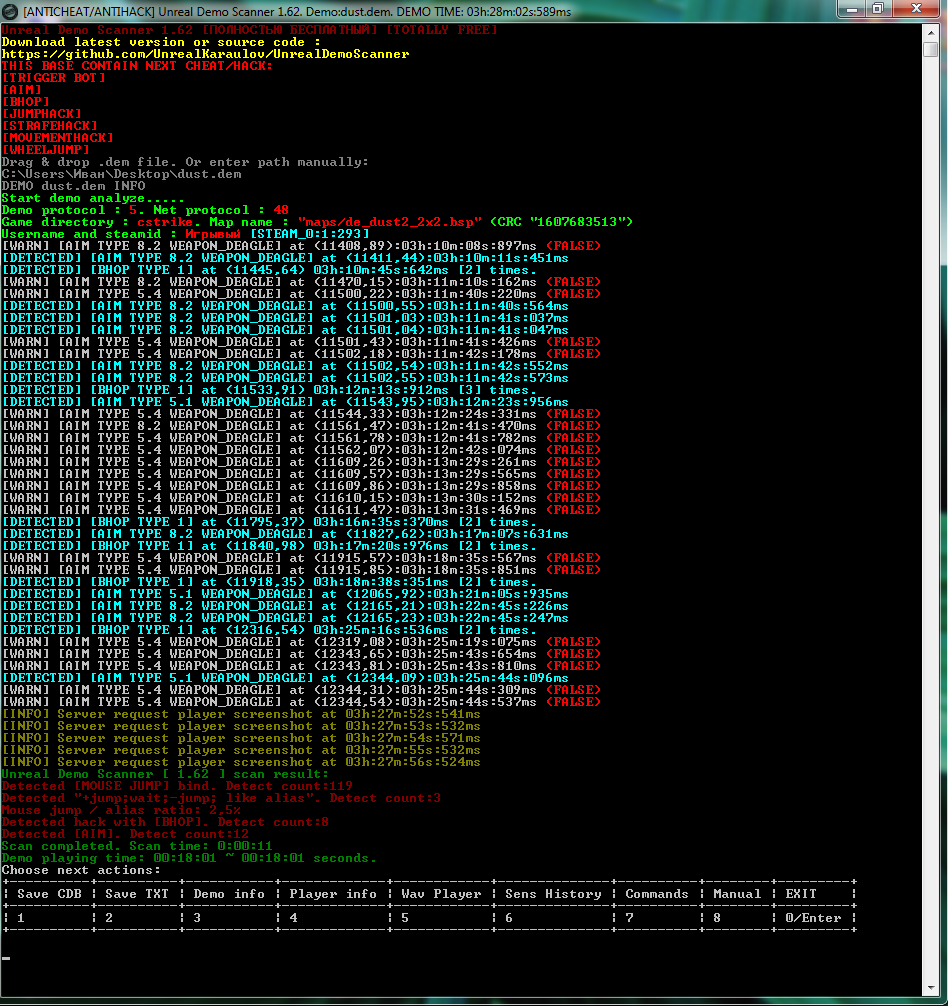Click the map name "maps/de_dust2_2x2.bsp"

point(389,221)
